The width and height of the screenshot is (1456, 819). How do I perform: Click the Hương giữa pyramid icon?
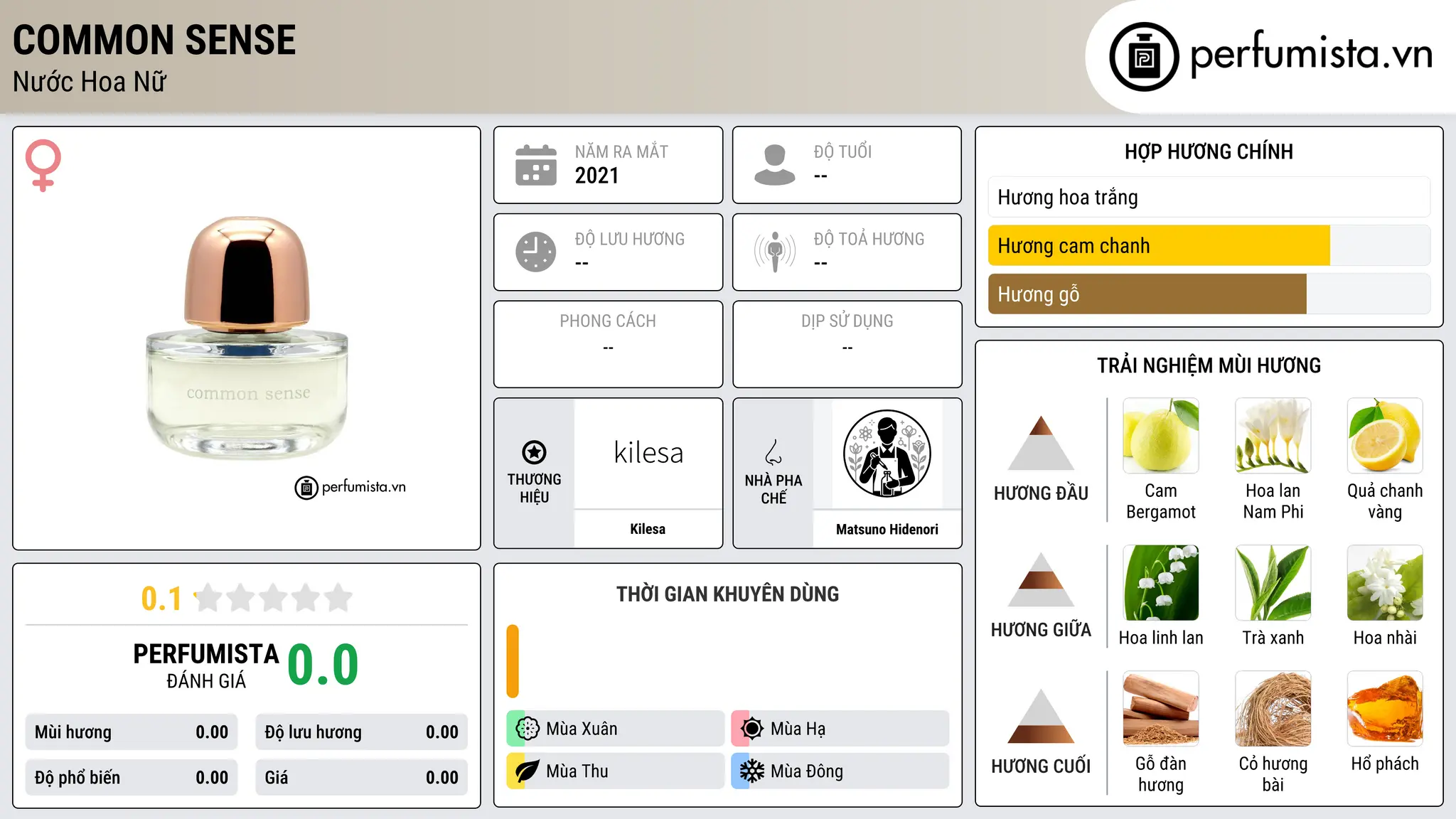coord(1041,579)
